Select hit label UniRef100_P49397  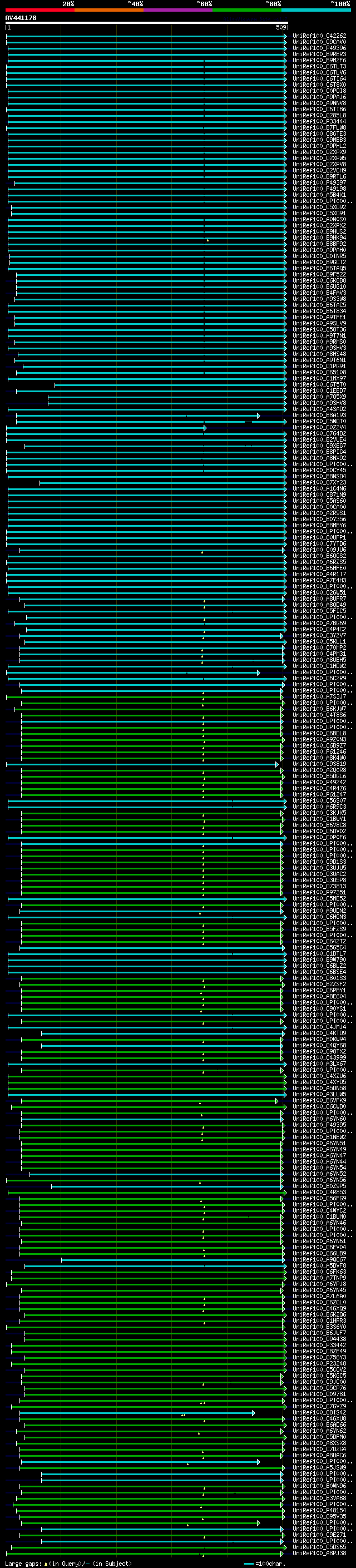click(x=319, y=182)
